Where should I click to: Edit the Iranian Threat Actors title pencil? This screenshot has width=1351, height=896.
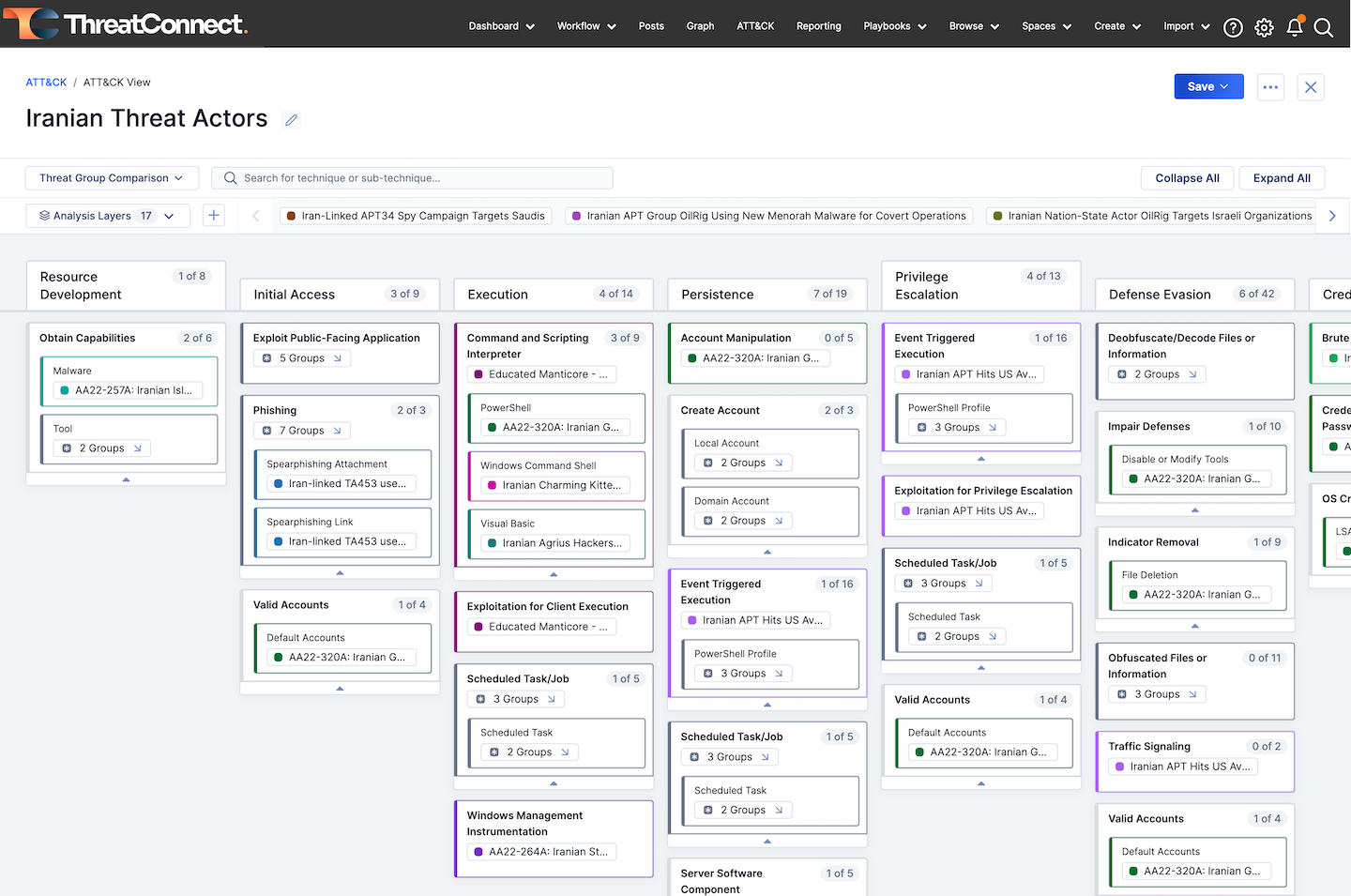point(292,120)
